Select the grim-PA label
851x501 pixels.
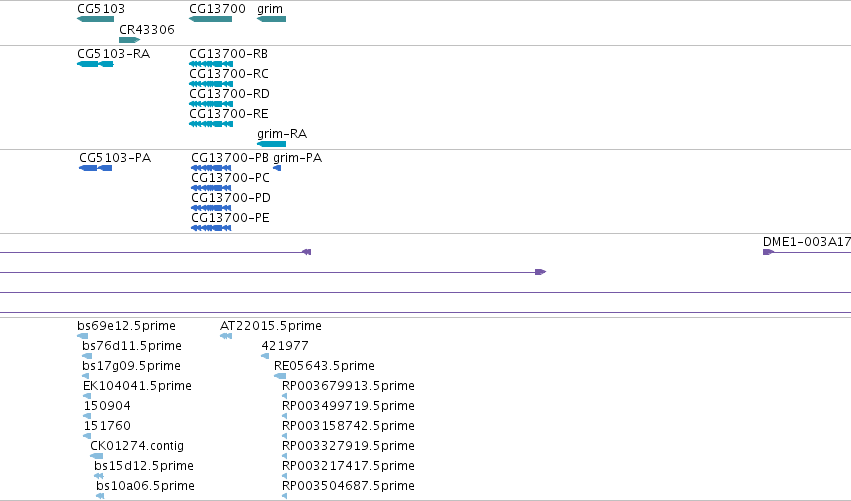coord(297,158)
